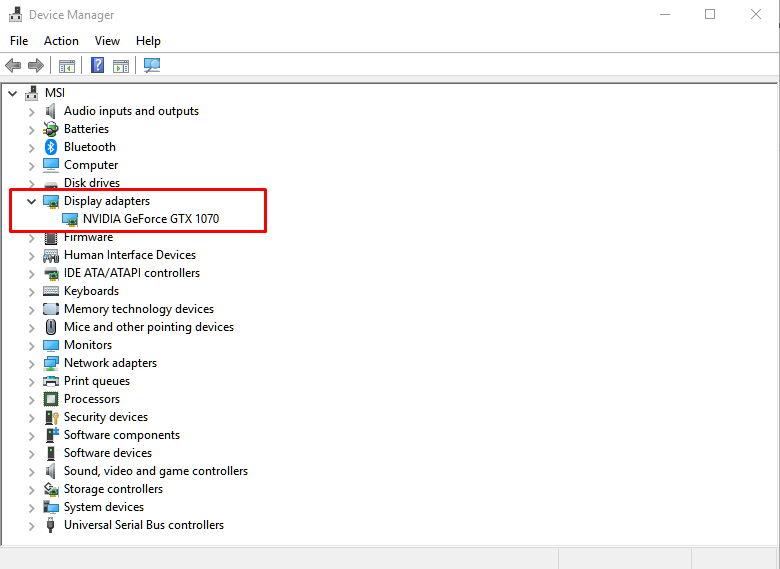Click the IDE ATA/ATAPI controllers icon

[x=51, y=273]
